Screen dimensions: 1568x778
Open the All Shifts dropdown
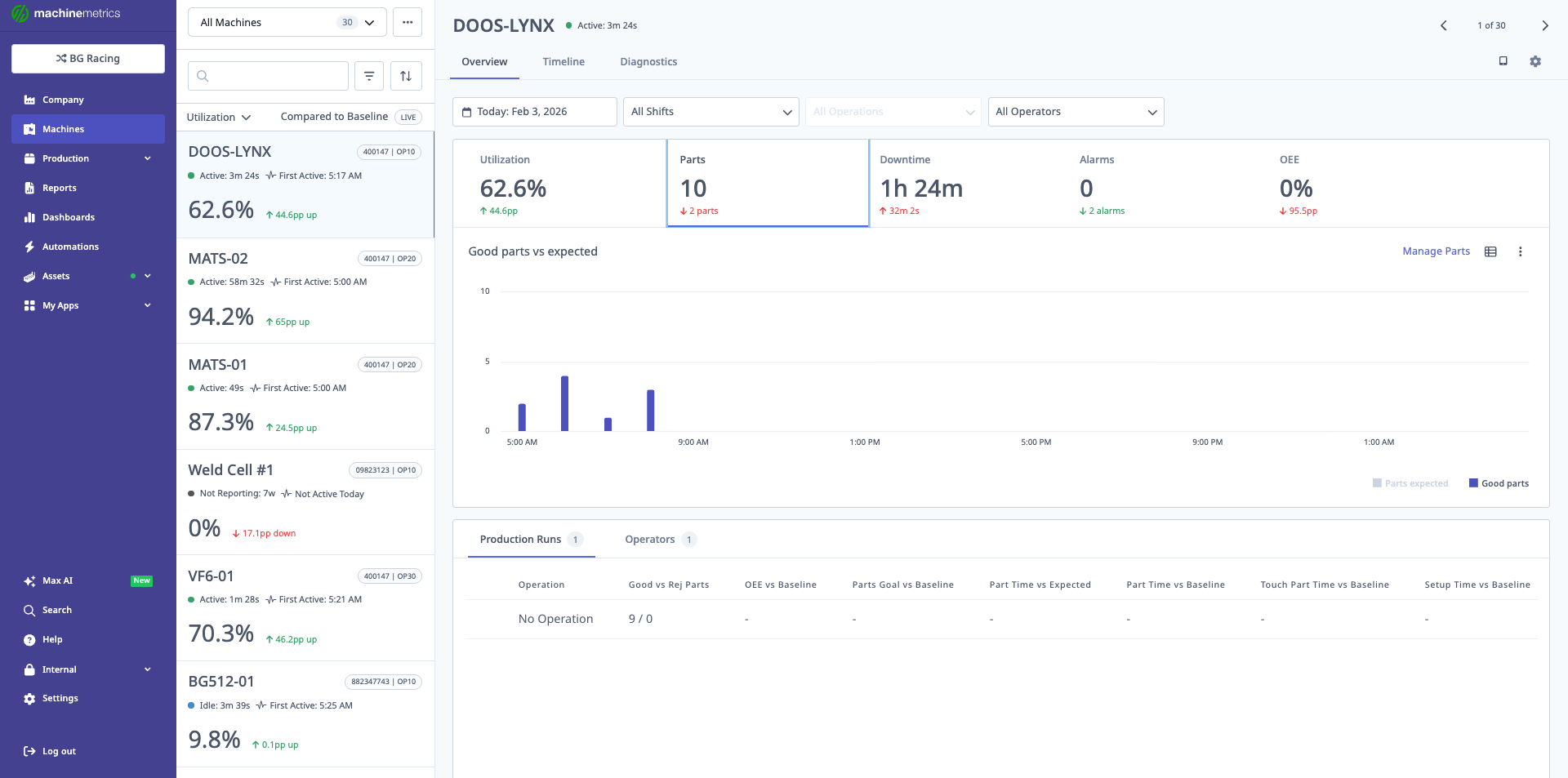click(x=710, y=112)
